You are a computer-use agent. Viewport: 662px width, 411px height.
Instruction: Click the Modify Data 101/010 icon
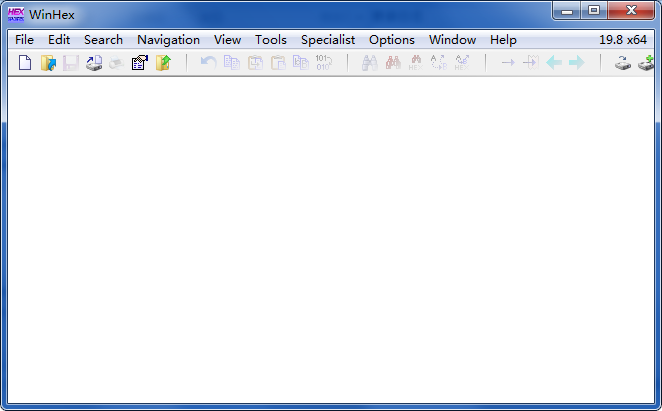pyautogui.click(x=324, y=63)
